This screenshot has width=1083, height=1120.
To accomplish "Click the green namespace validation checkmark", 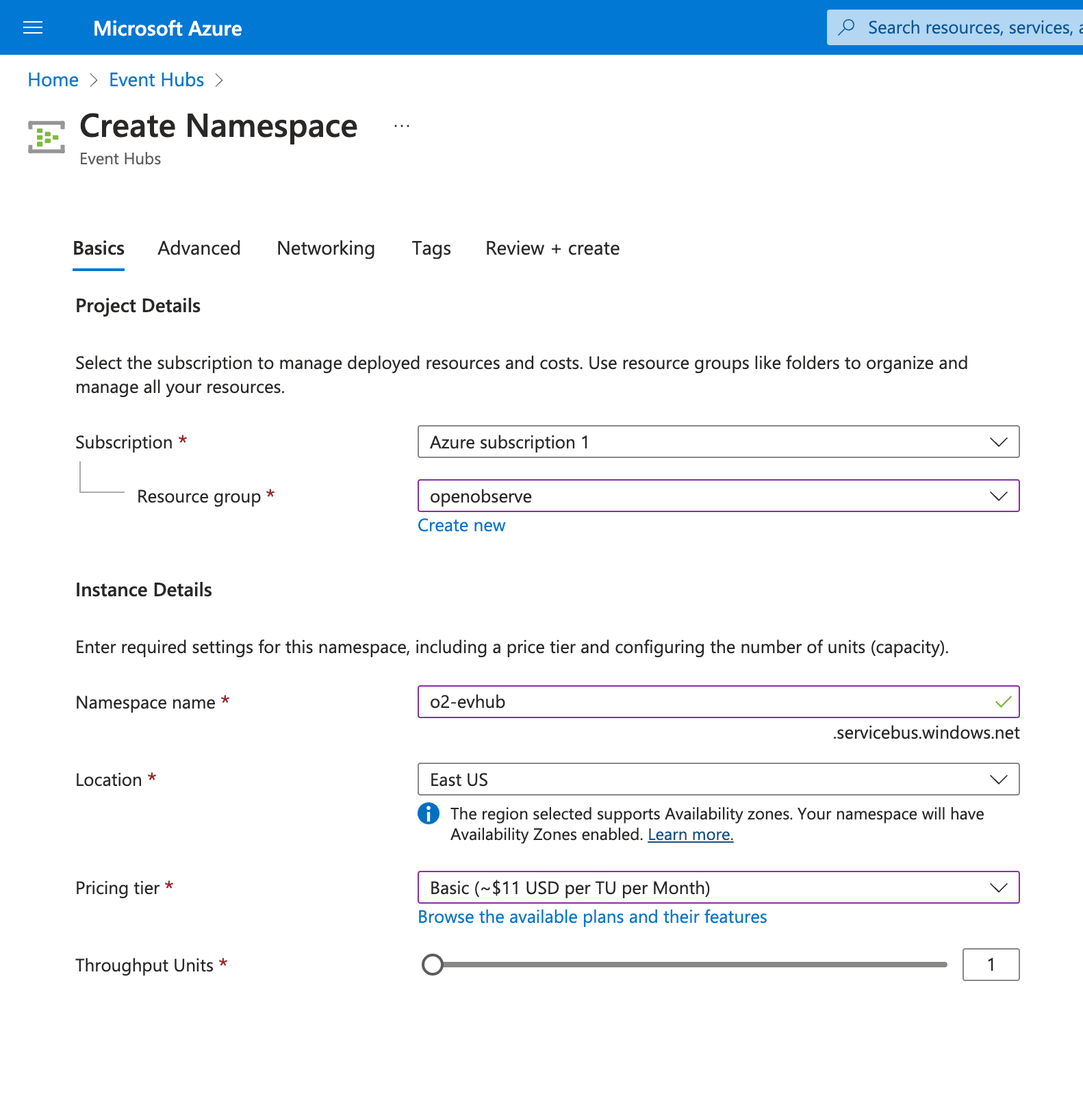I will point(1003,702).
